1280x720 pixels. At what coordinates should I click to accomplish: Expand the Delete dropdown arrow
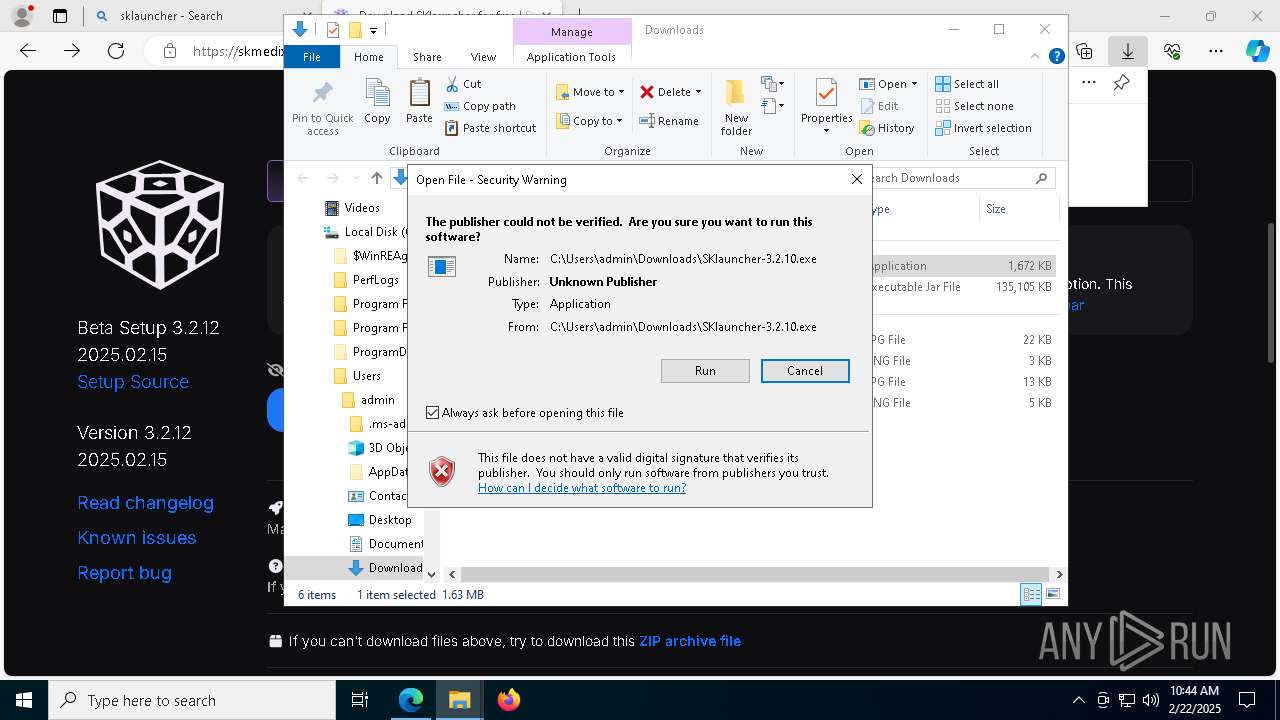(698, 92)
